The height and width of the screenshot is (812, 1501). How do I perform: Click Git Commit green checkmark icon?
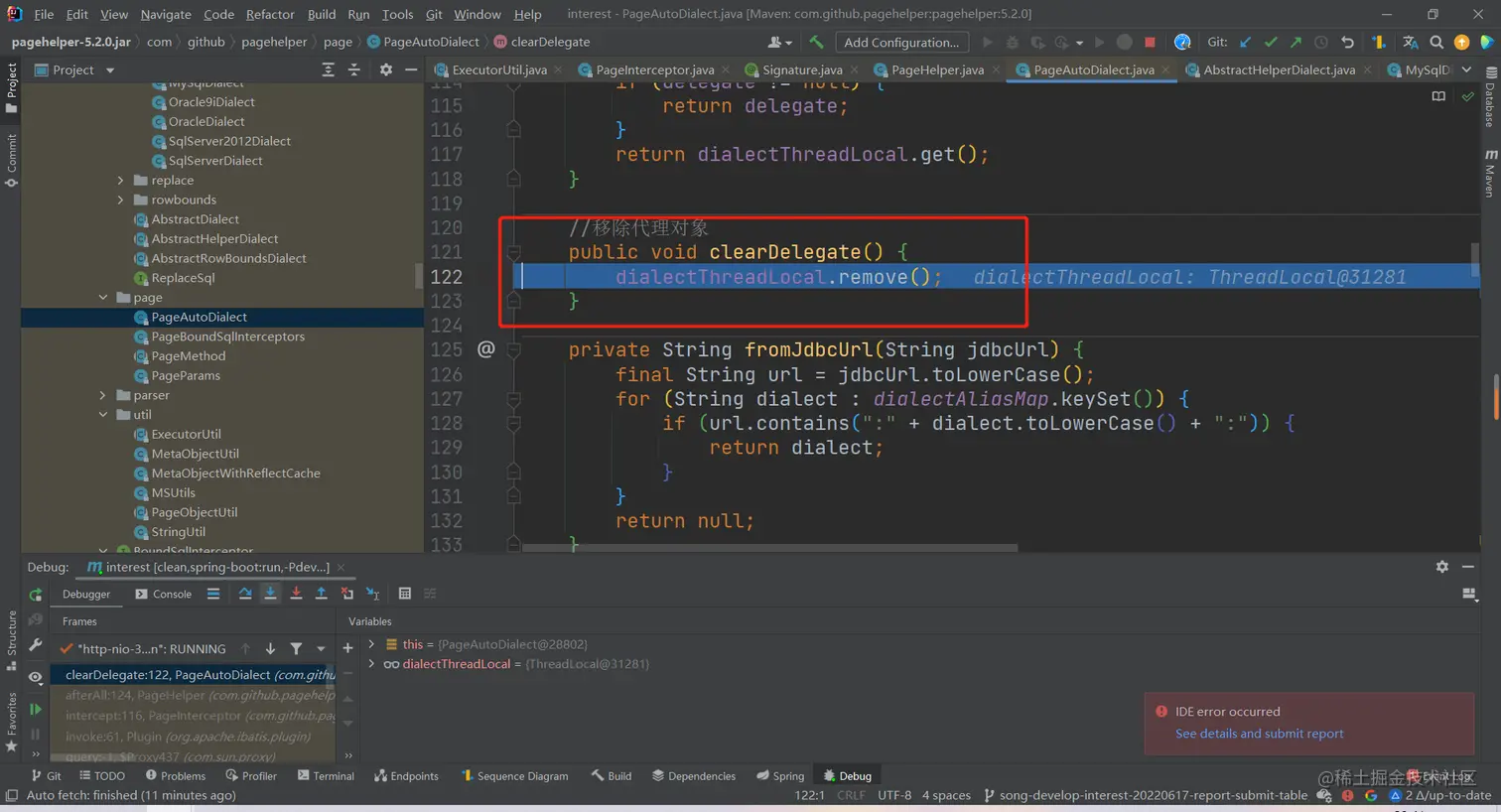point(1271,42)
